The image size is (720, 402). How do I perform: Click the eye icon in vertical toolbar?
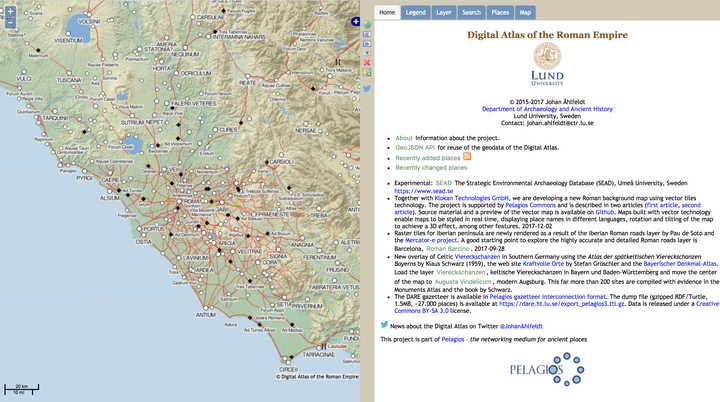(367, 53)
